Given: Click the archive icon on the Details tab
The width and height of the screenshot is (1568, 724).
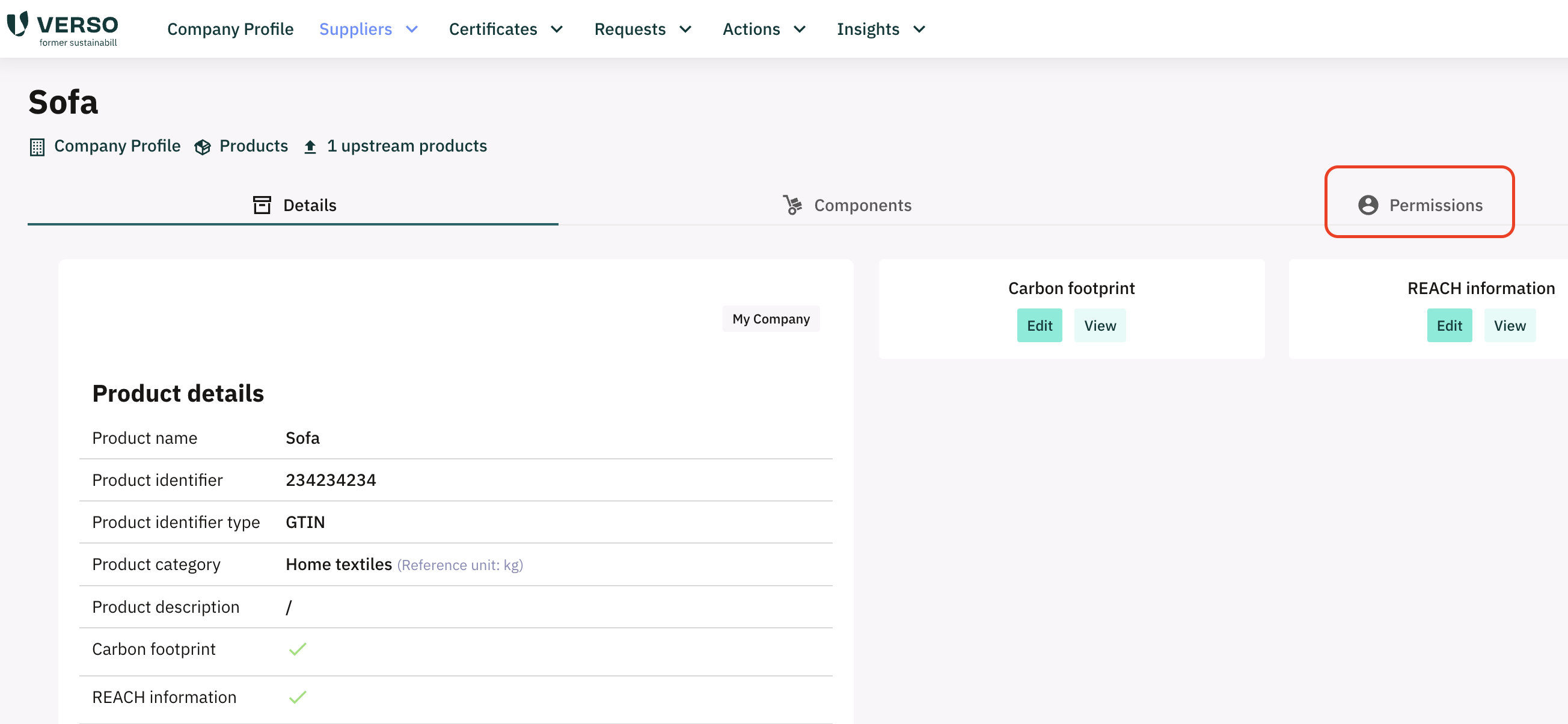Looking at the screenshot, I should click(x=262, y=205).
